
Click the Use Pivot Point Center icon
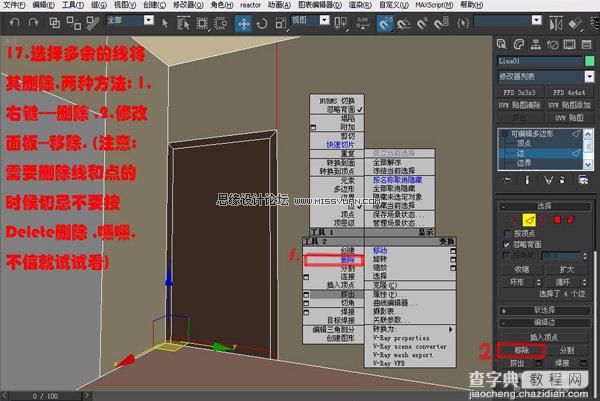340,23
